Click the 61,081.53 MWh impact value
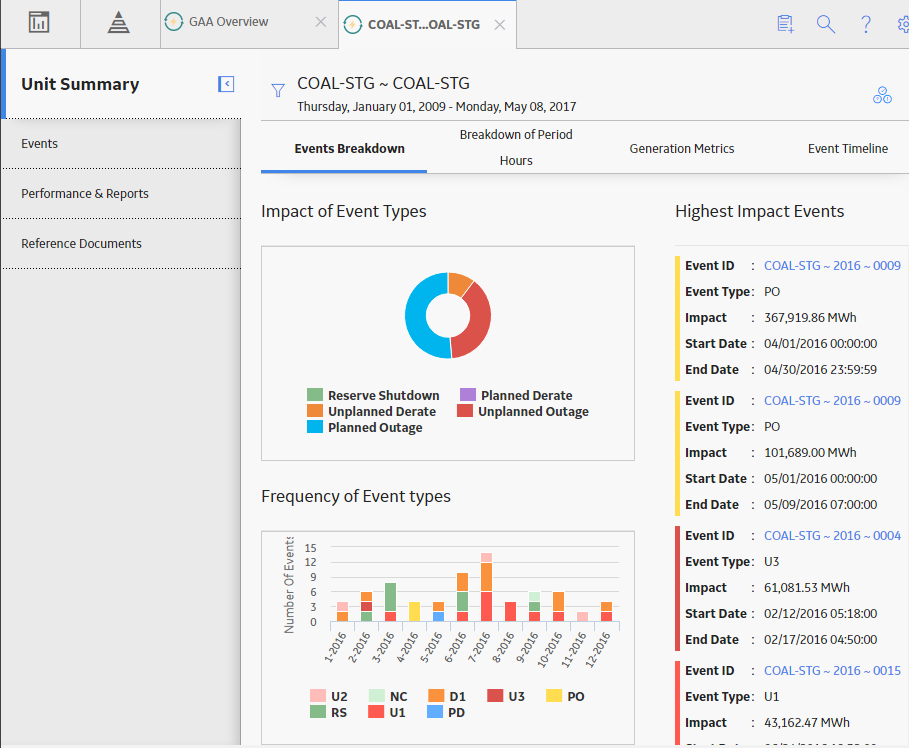Screen dimensions: 909x748 coord(806,588)
